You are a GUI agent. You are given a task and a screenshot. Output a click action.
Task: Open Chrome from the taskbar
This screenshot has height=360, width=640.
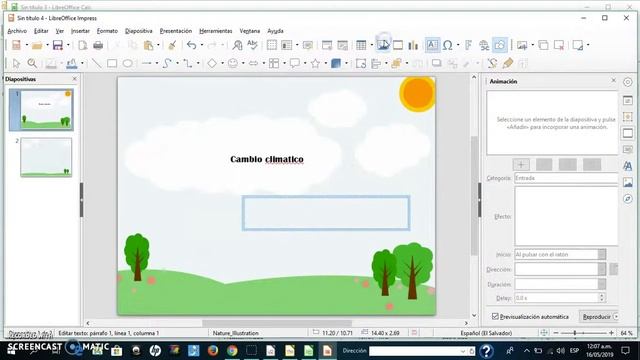[232, 351]
